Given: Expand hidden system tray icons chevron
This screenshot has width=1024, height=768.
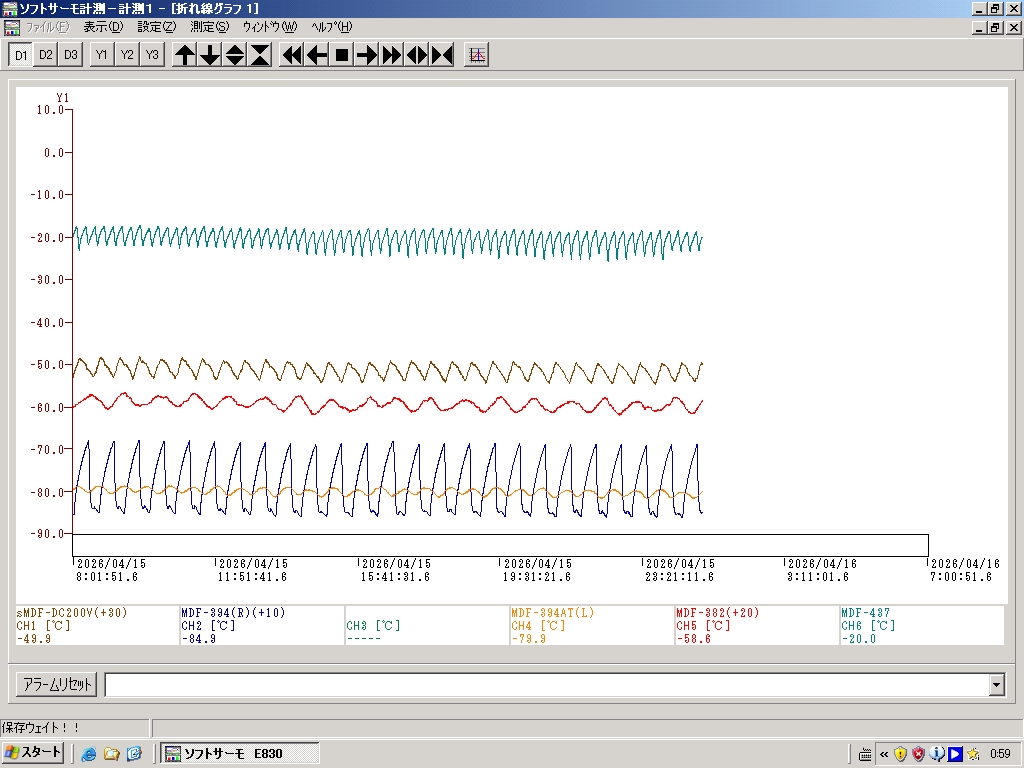Looking at the screenshot, I should pos(884,754).
